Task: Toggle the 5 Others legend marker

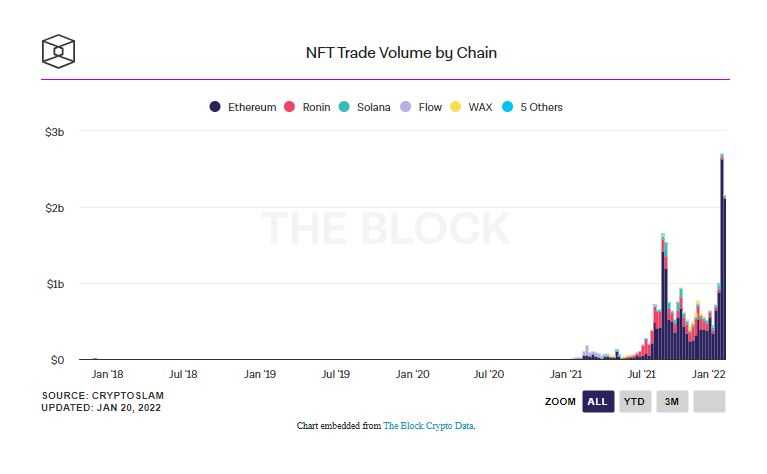Action: pos(508,107)
